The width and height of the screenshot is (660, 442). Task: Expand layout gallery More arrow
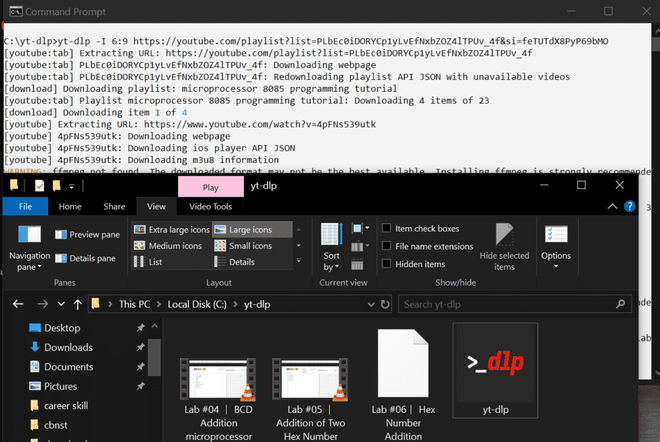(x=298, y=261)
